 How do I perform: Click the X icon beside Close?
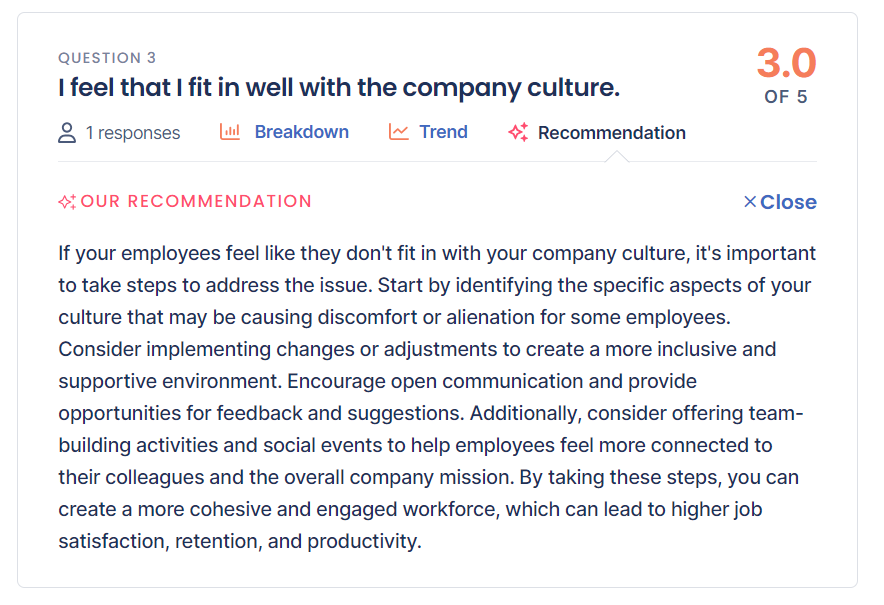click(x=750, y=202)
